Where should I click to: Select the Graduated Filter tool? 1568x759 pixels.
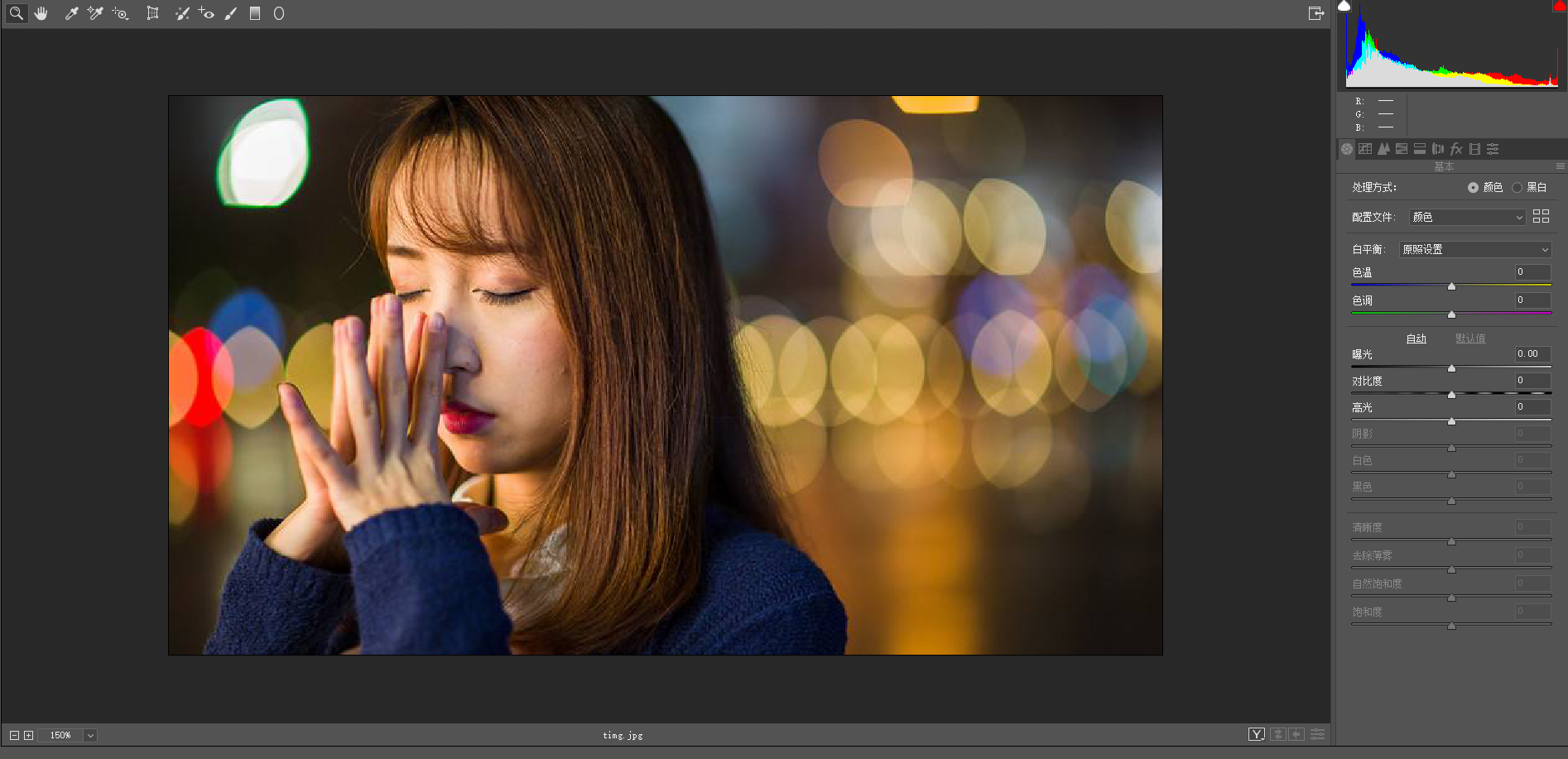coord(255,13)
